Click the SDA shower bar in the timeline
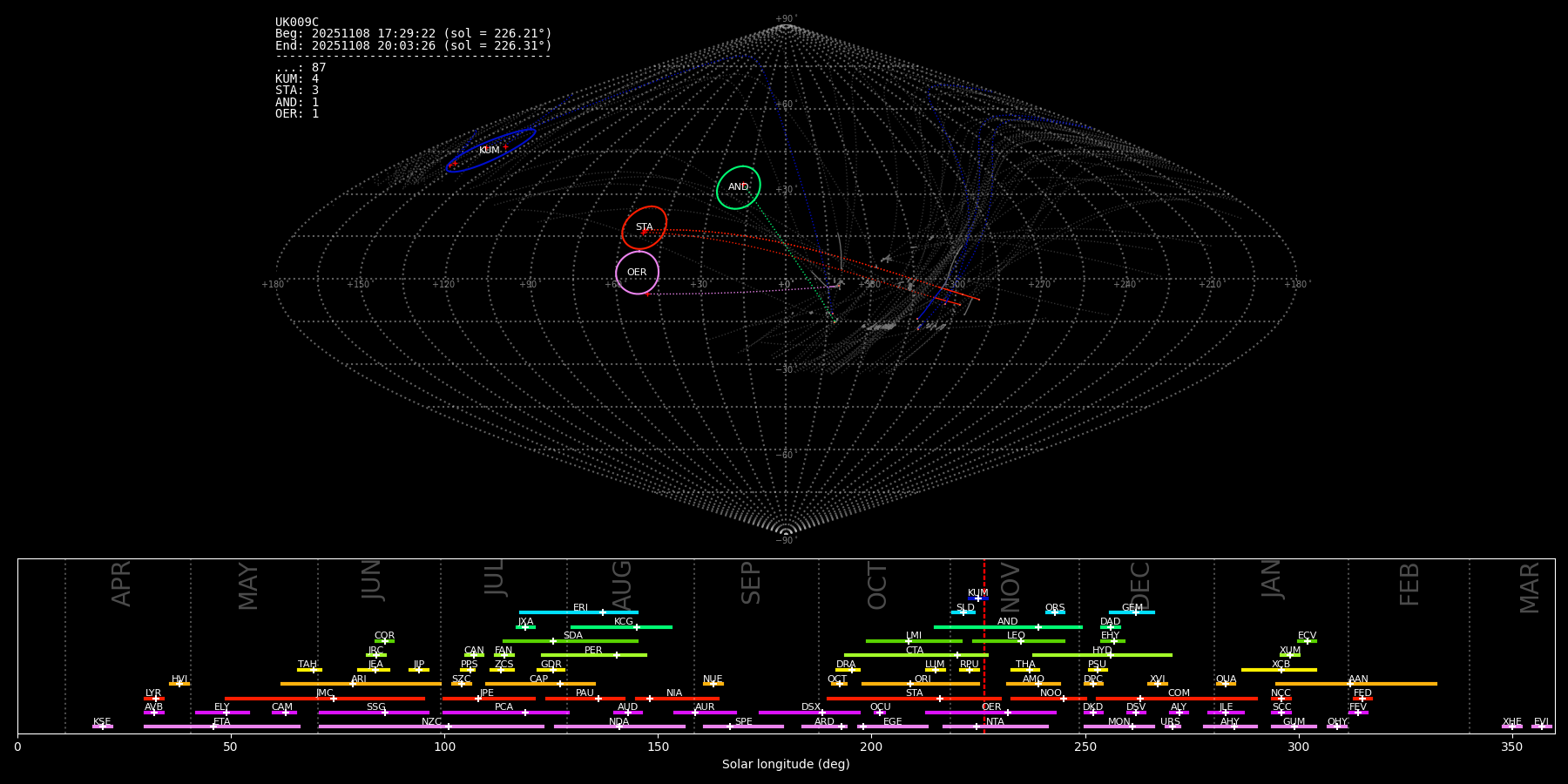 [571, 641]
